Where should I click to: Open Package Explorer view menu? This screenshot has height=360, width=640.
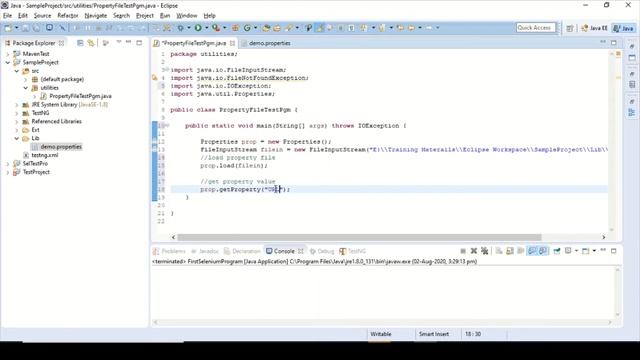click(119, 42)
